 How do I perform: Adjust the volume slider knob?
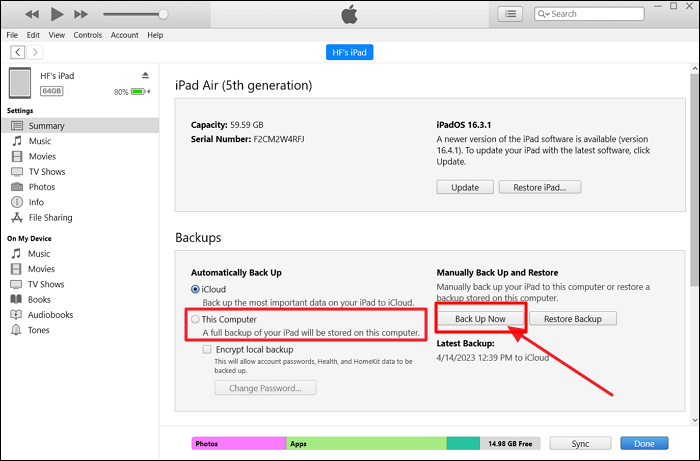pos(162,14)
